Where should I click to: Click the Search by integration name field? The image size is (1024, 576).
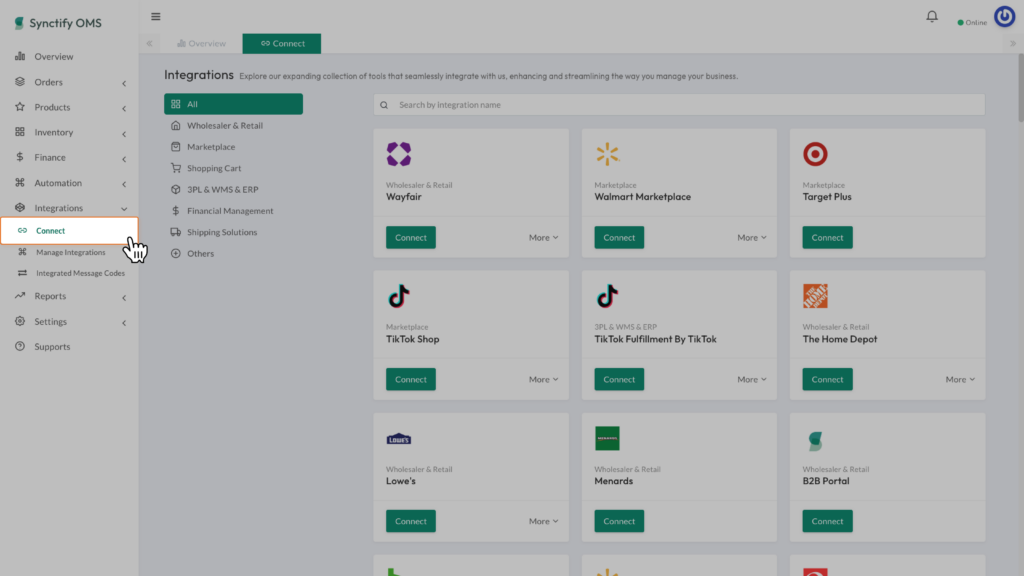pyautogui.click(x=679, y=104)
